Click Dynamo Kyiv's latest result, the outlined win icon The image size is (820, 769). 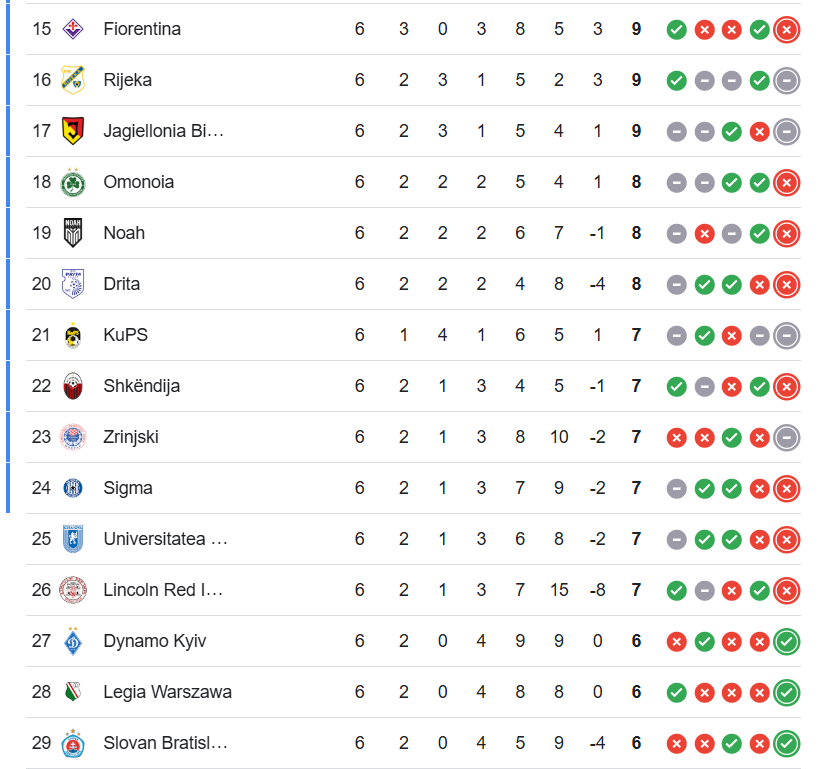coord(787,641)
